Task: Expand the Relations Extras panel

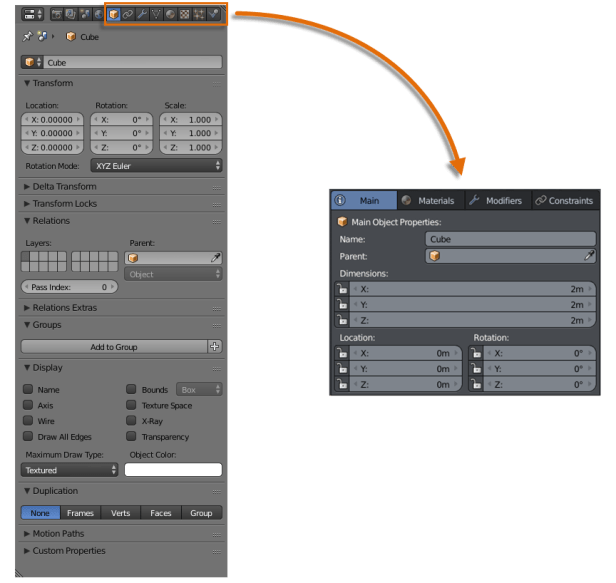Action: point(27,307)
